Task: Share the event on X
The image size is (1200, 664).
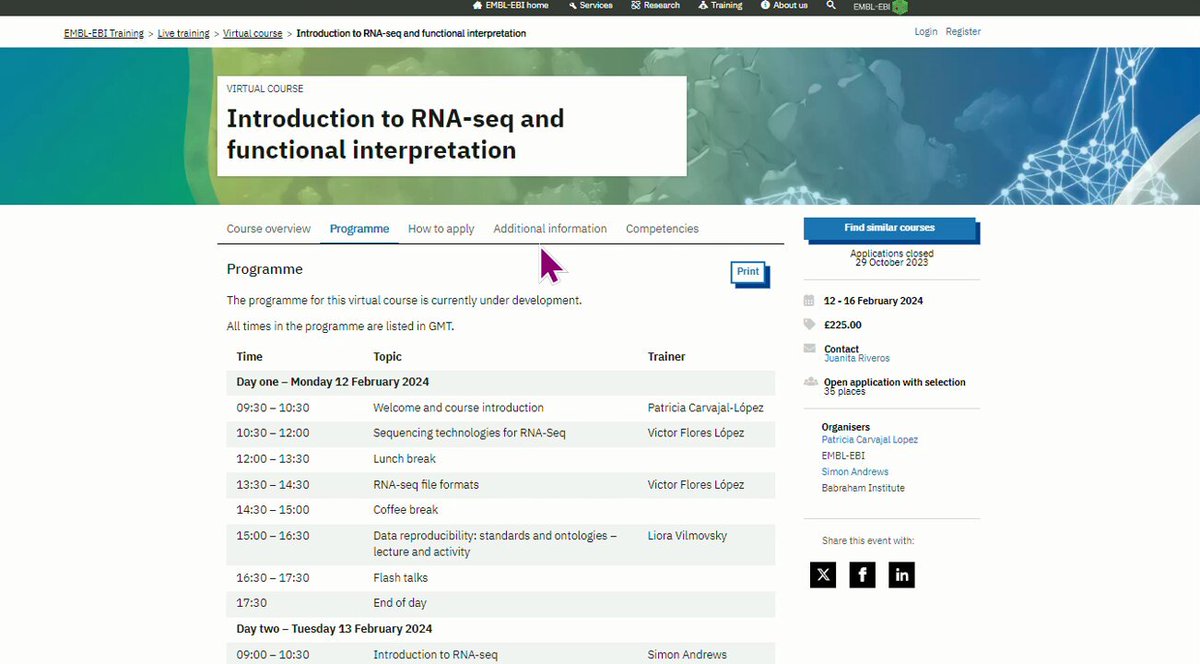Action: pyautogui.click(x=823, y=574)
